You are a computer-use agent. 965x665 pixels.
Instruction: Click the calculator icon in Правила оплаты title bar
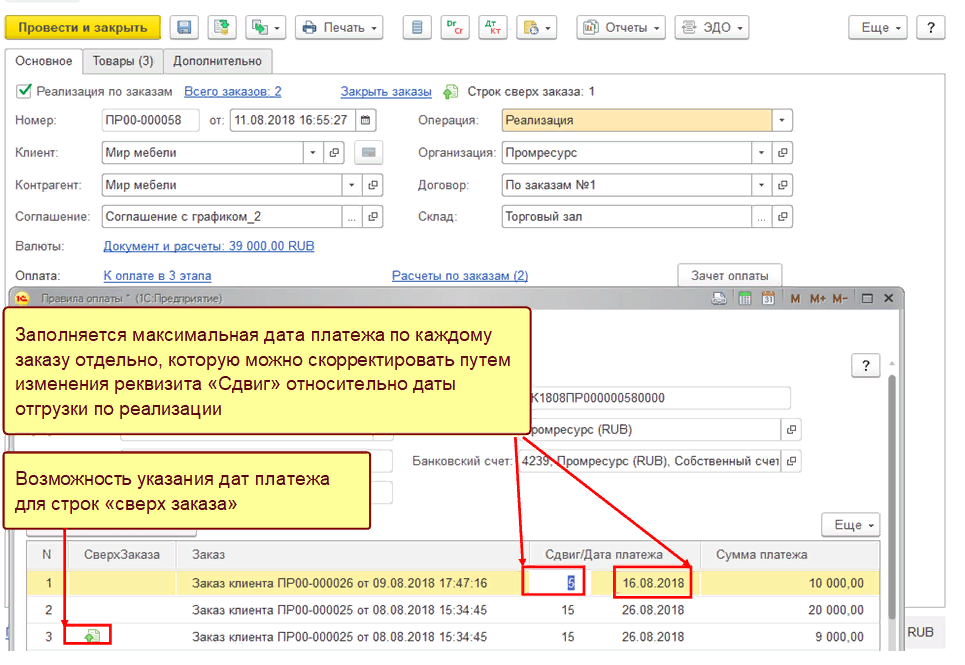pos(744,298)
